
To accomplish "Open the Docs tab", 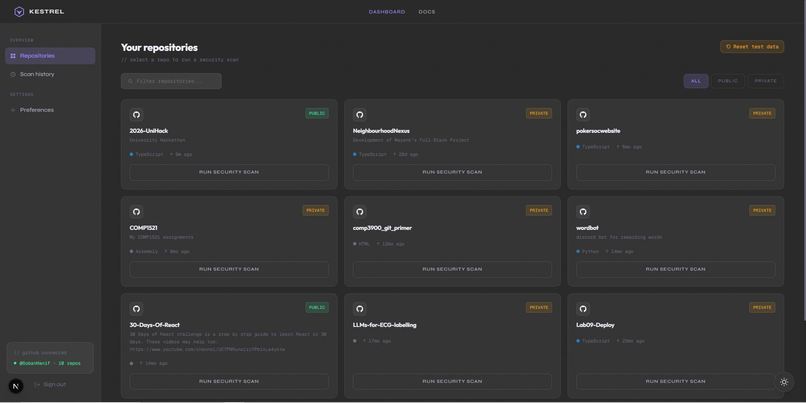I will click(x=427, y=12).
